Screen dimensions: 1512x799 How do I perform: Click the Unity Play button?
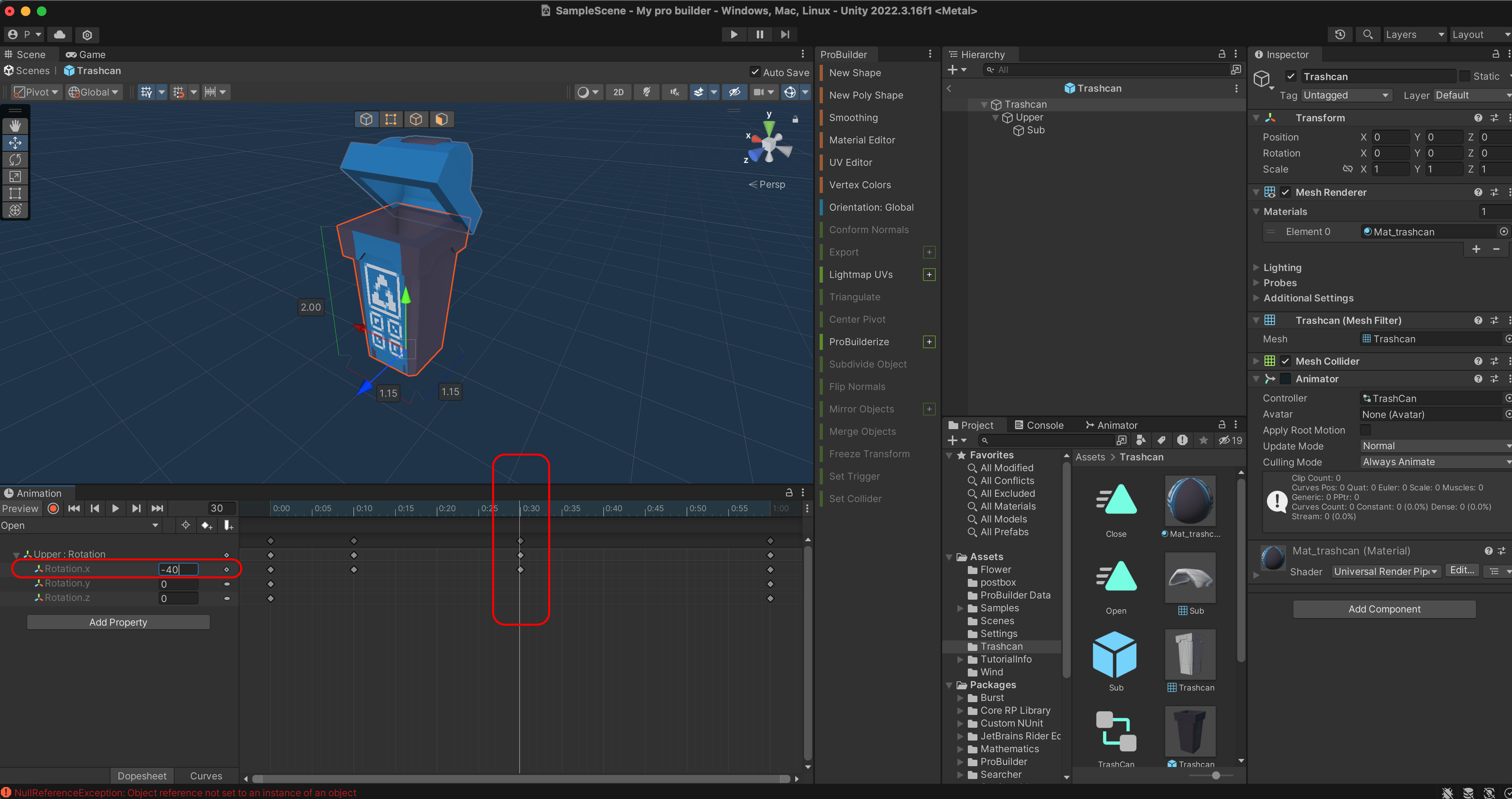(x=734, y=34)
